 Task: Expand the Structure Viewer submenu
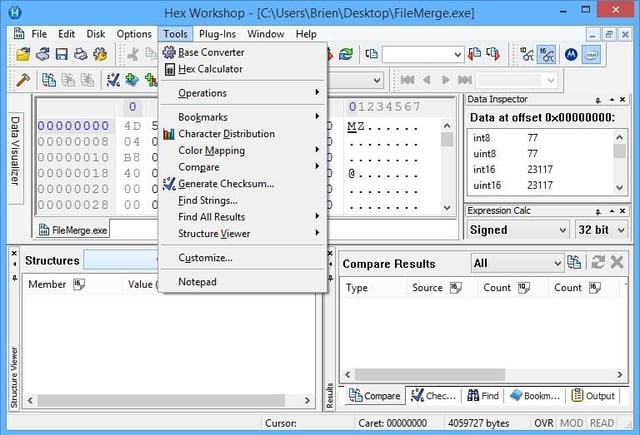tap(243, 234)
